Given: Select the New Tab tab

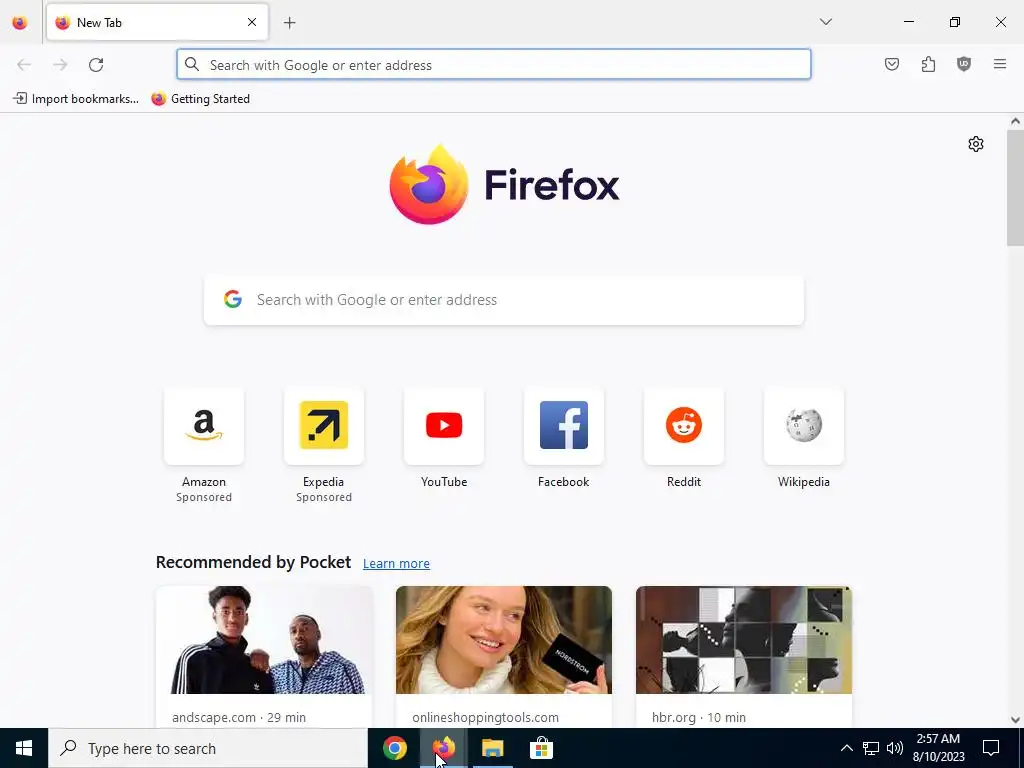Looking at the screenshot, I should (157, 22).
